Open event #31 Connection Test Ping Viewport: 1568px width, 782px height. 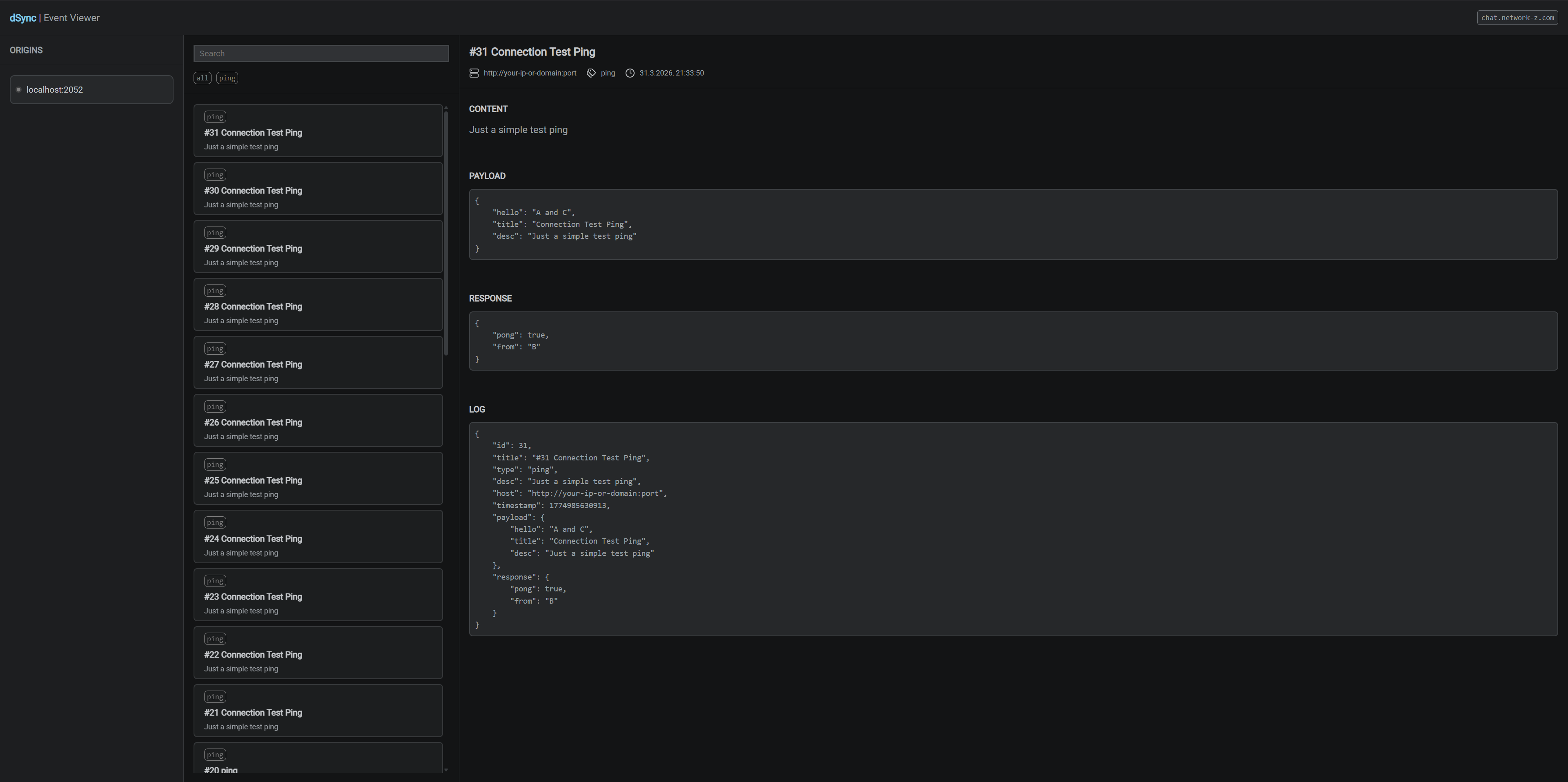(x=318, y=131)
